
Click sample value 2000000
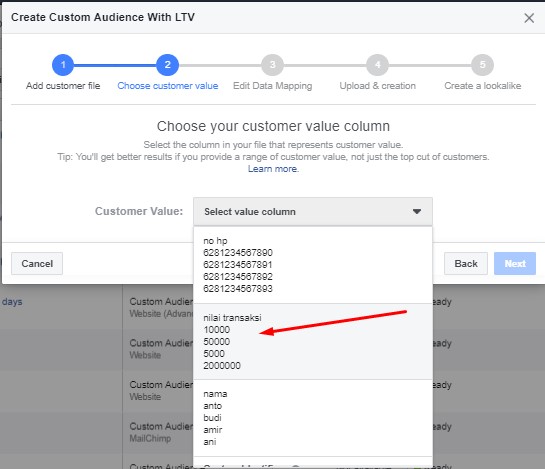point(222,366)
